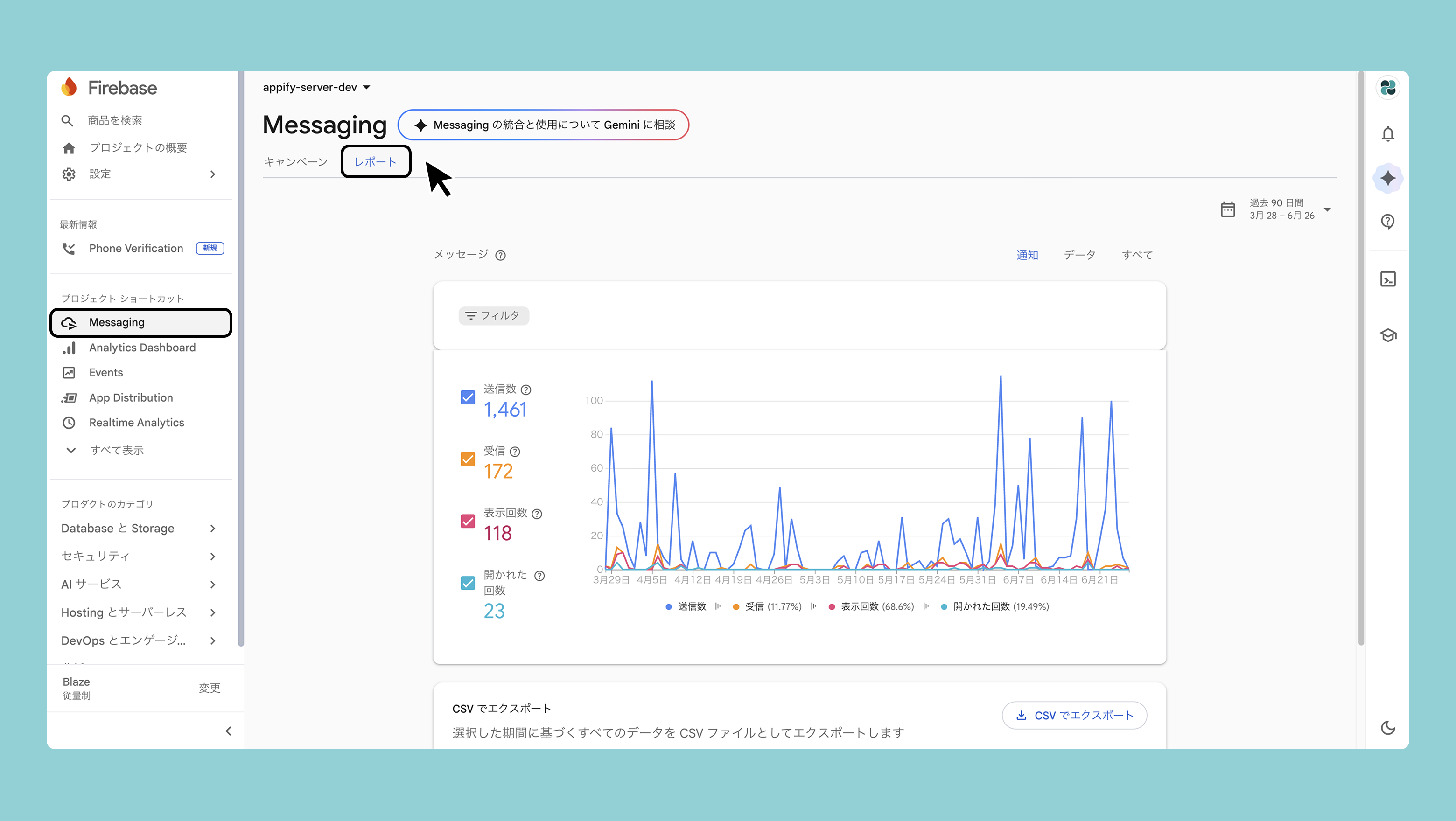Open the account avatar icon
This screenshot has width=1456, height=821.
(x=1387, y=88)
